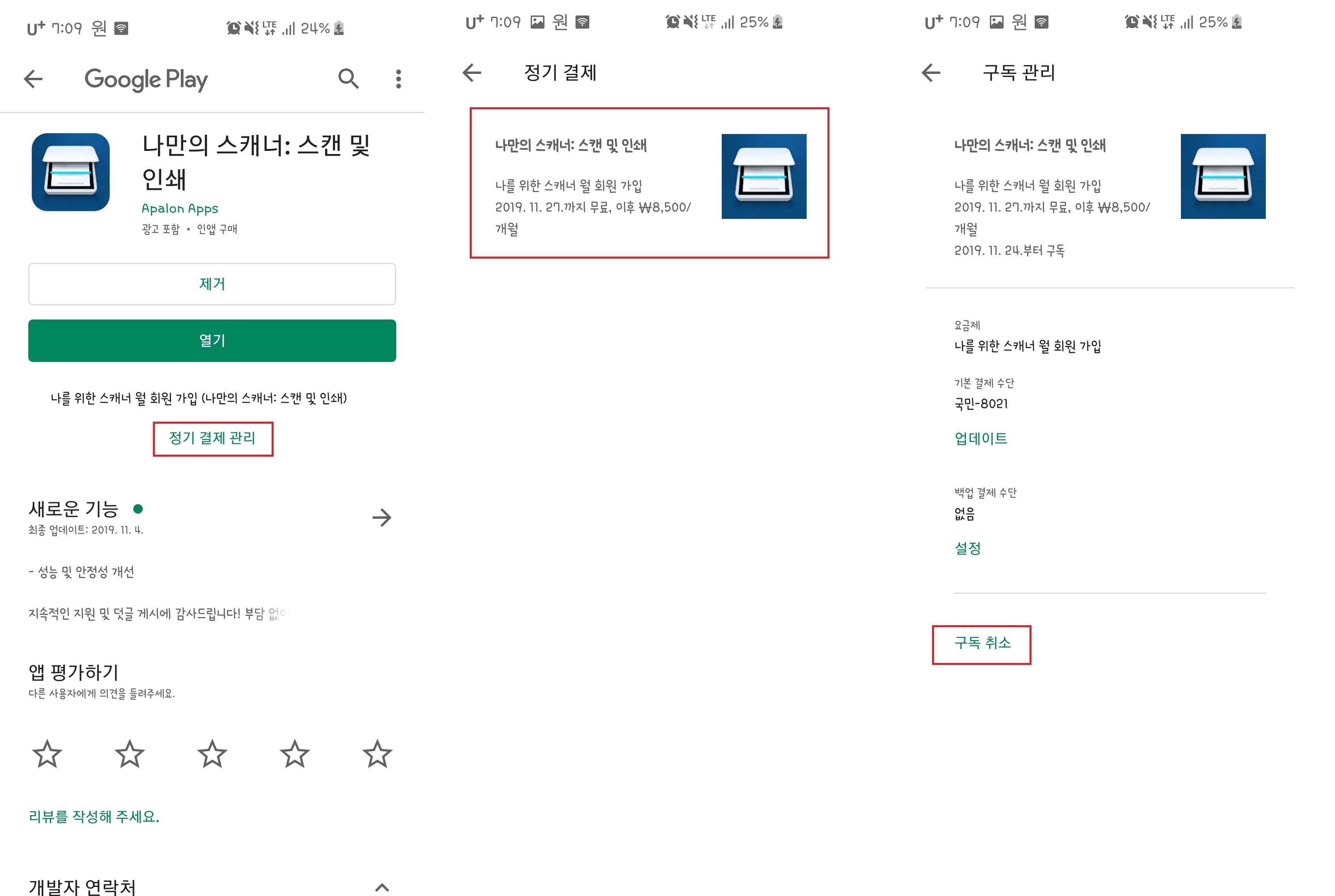Tap the Google Play logo title
The width and height of the screenshot is (1335, 896).
tap(146, 80)
